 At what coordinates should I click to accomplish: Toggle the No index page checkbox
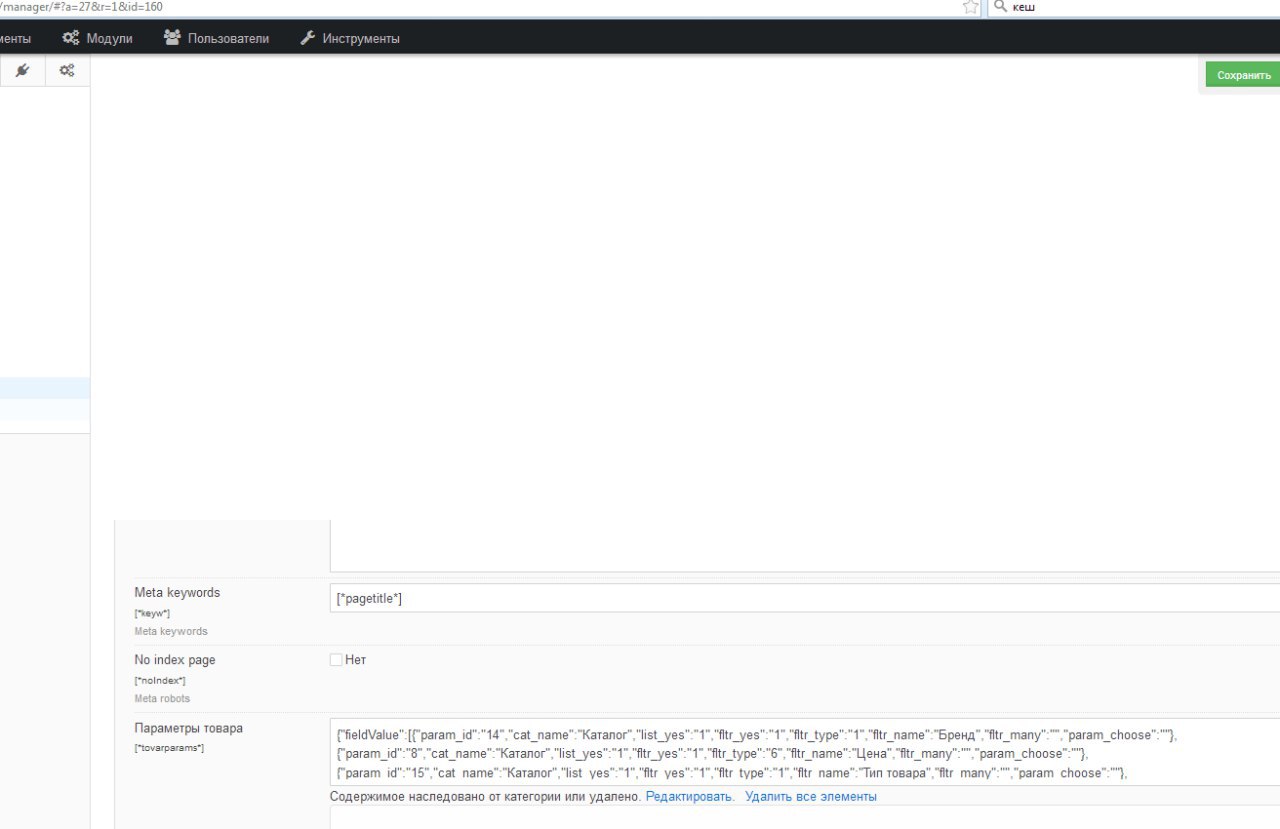tap(336, 660)
